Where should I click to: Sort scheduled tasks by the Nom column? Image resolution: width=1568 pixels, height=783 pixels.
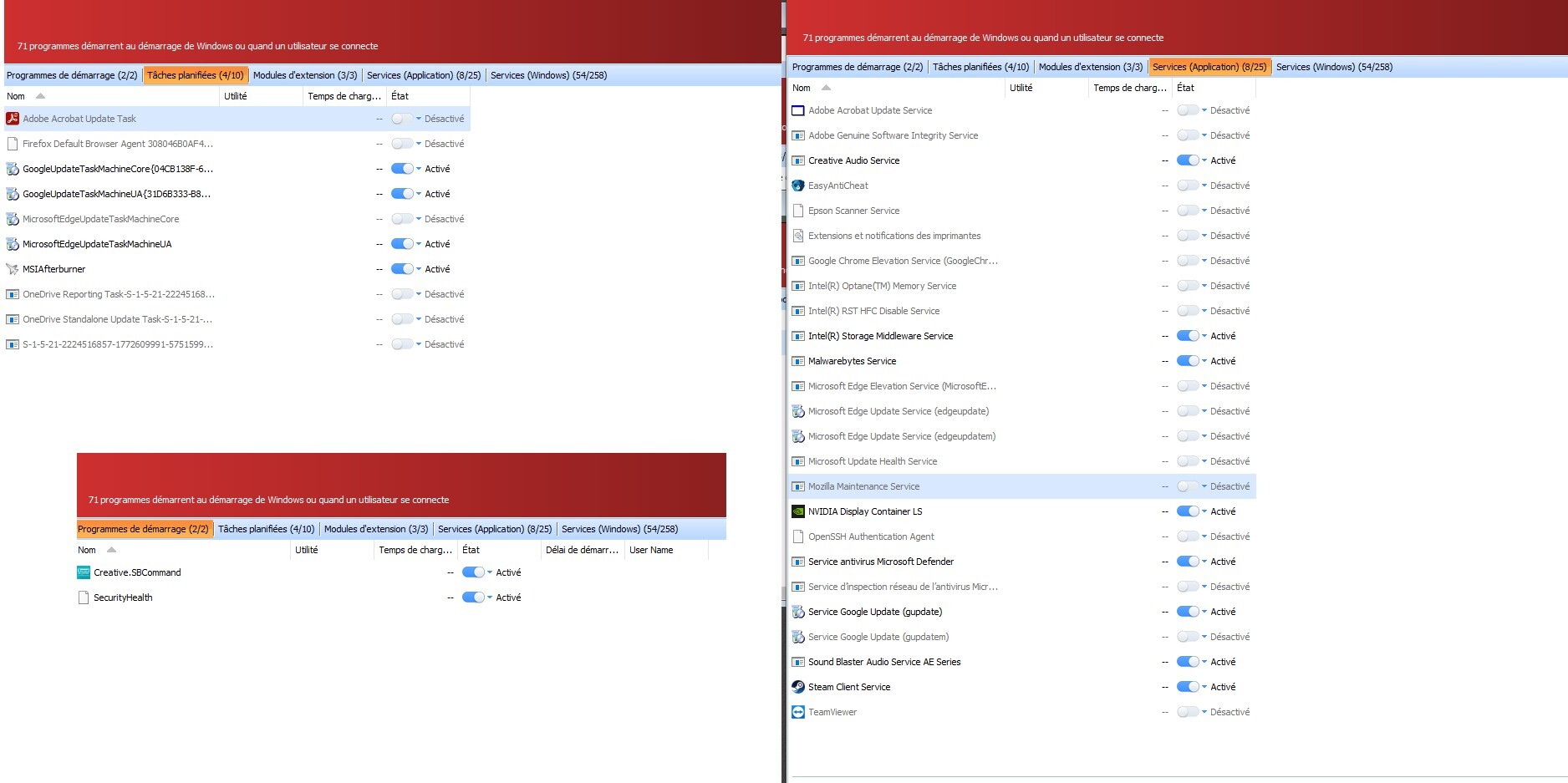111,96
